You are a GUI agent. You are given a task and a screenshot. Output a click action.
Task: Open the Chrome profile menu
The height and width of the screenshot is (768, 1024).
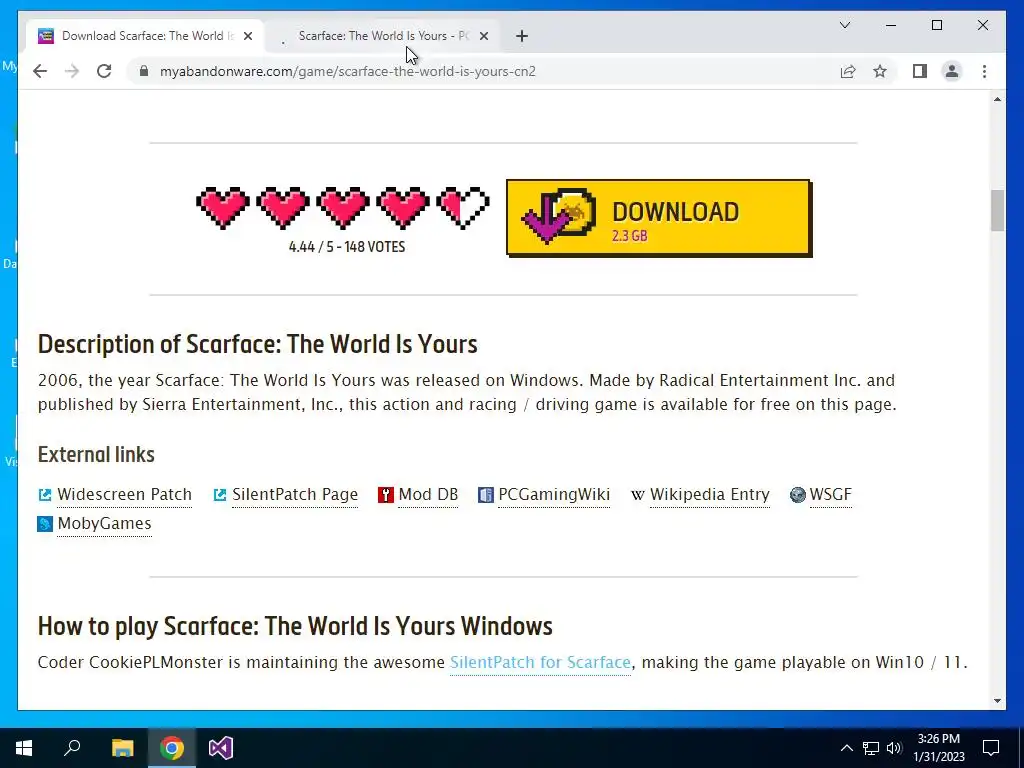tap(952, 71)
